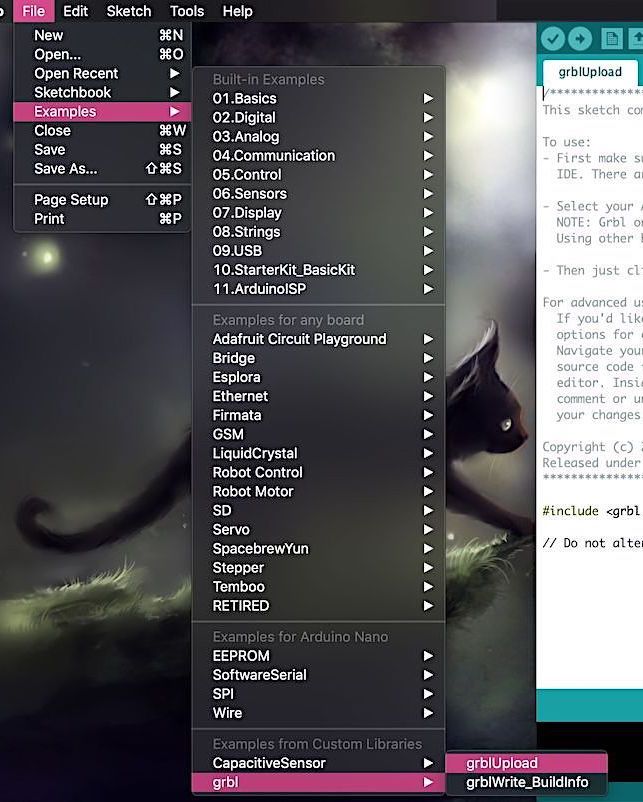
Task: Expand the 04.Communication examples submenu
Action: (x=318, y=155)
